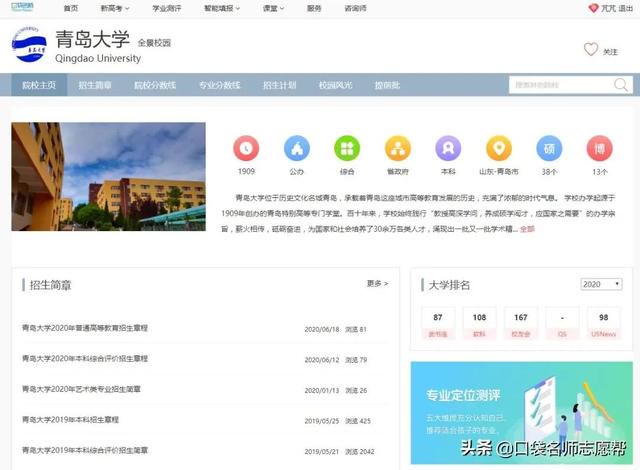Viewport: 640px width, 470px height.
Task: Click the ranking card showing 108
Action: click(x=480, y=324)
